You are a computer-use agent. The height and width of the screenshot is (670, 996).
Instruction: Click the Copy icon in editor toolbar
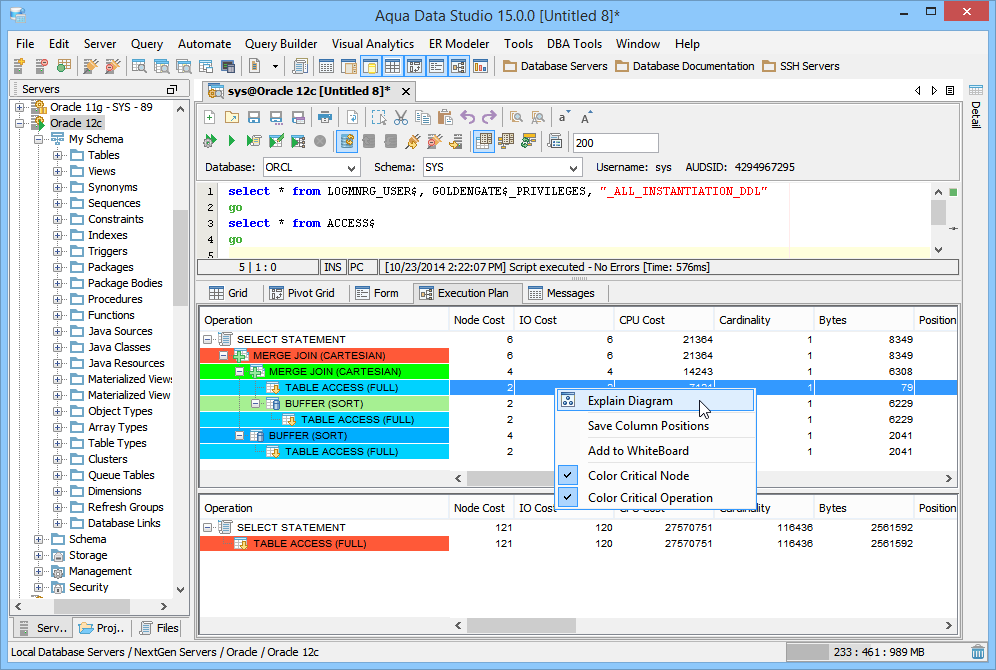(422, 117)
